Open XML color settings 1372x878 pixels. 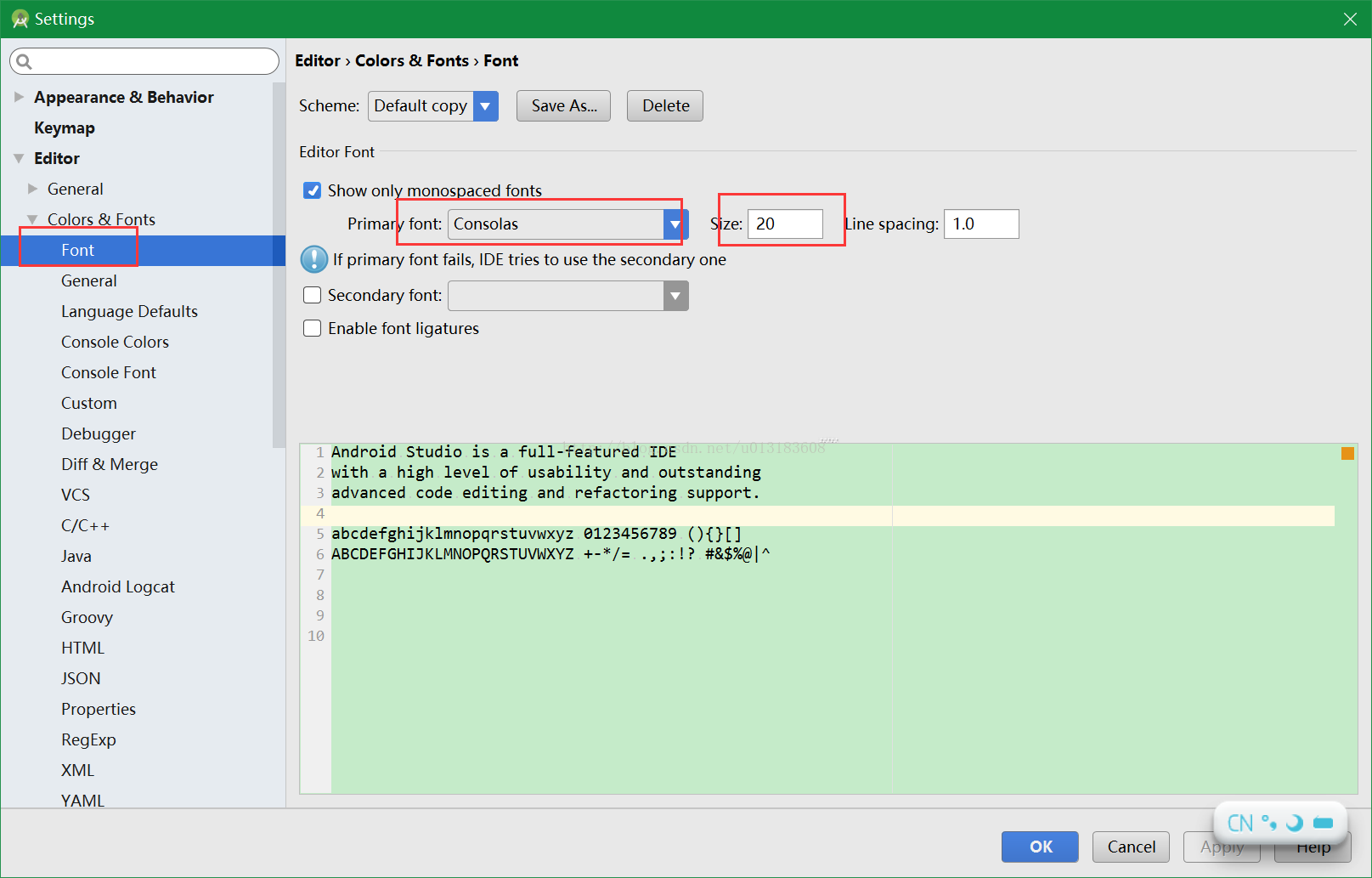(77, 770)
